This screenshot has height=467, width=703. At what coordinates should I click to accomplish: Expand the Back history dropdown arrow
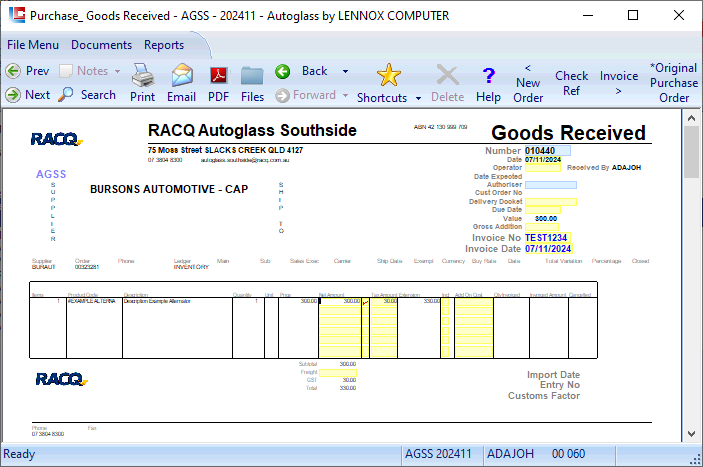coord(345,71)
